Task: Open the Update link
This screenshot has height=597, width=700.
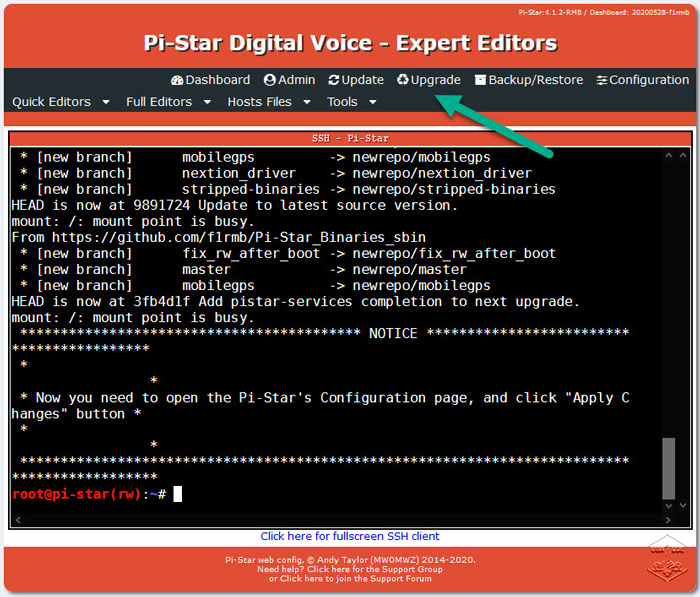Action: [356, 80]
